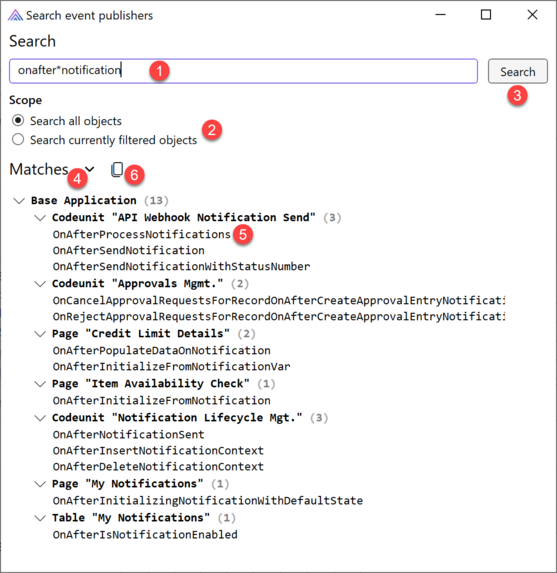Select Codeunit "Notification Lifecycle Mgt." row

point(190,418)
